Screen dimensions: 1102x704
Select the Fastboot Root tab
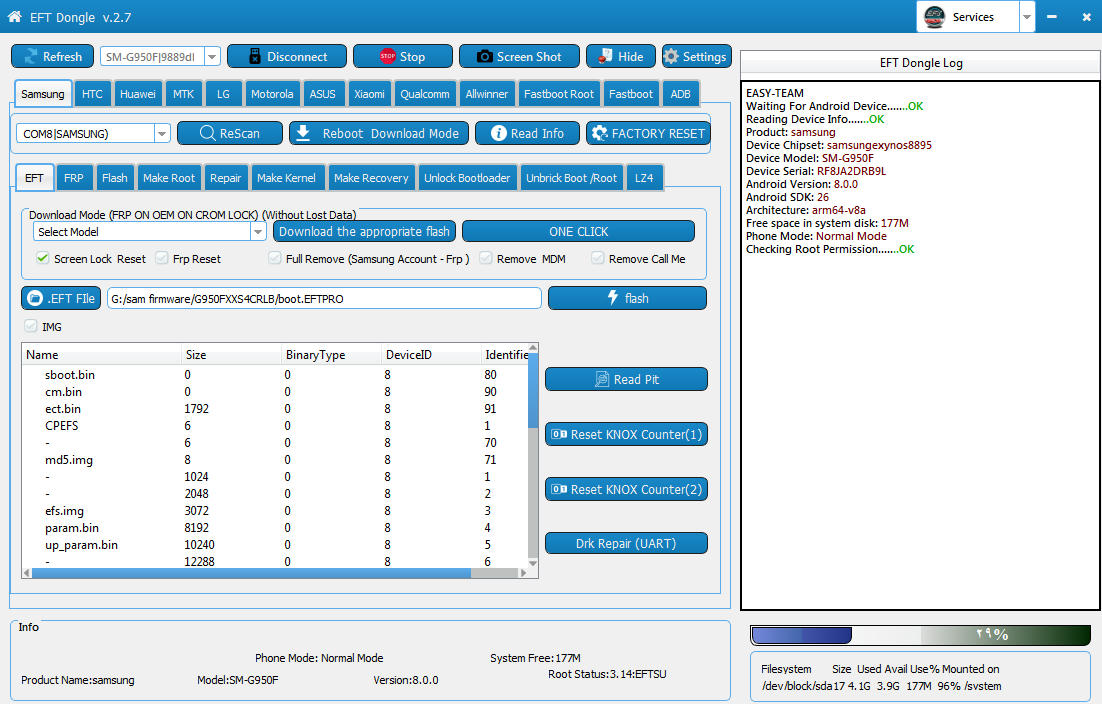click(559, 93)
